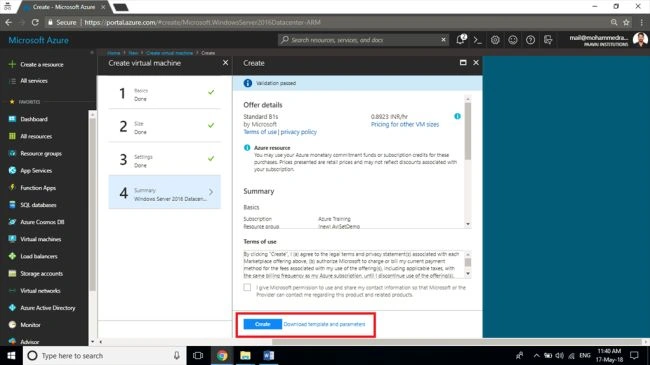Screen dimensions: 650x365
Task: Open privacy policy link
Action: [x=298, y=132]
